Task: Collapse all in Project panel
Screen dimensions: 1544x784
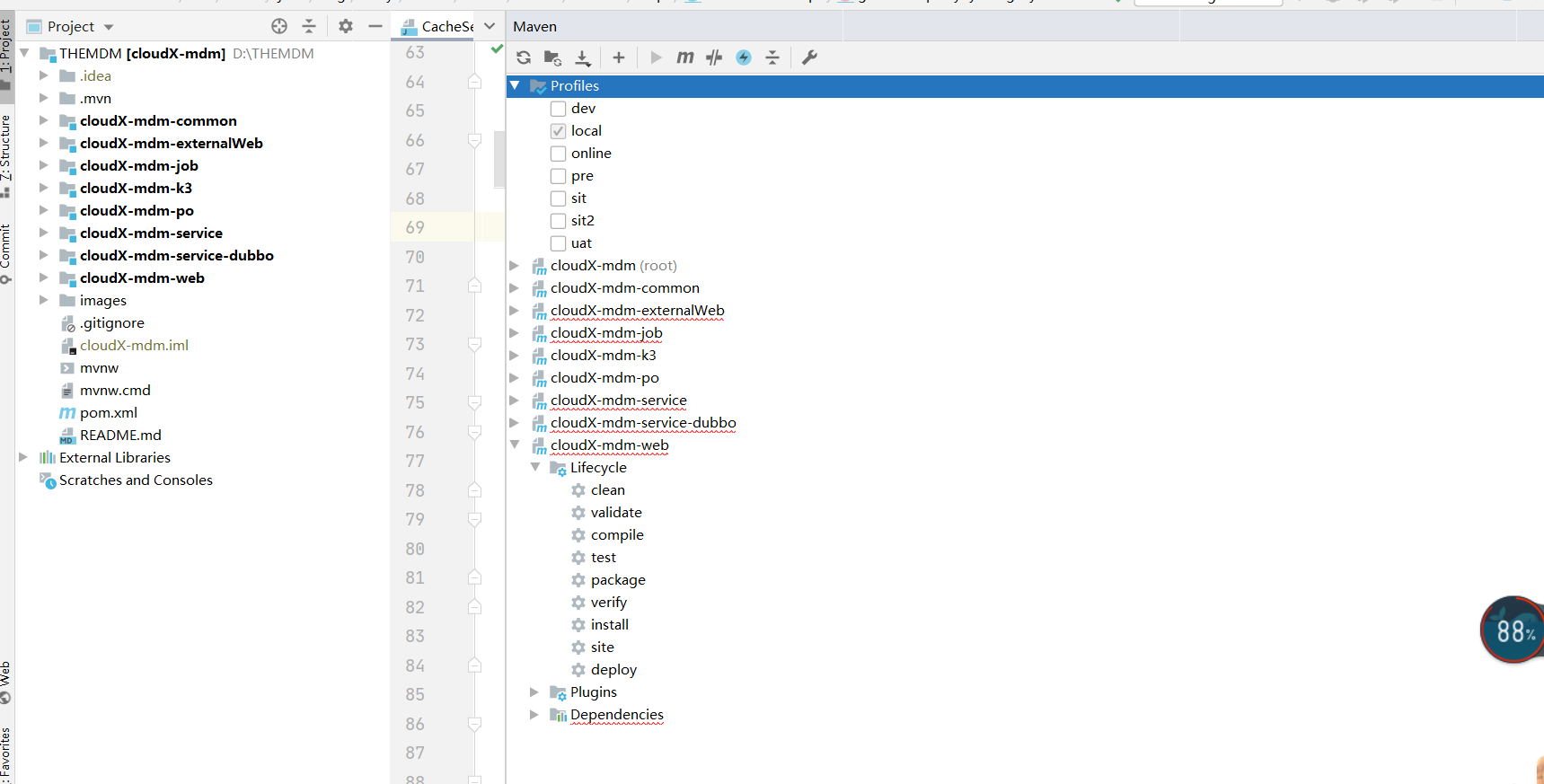Action: click(x=309, y=26)
